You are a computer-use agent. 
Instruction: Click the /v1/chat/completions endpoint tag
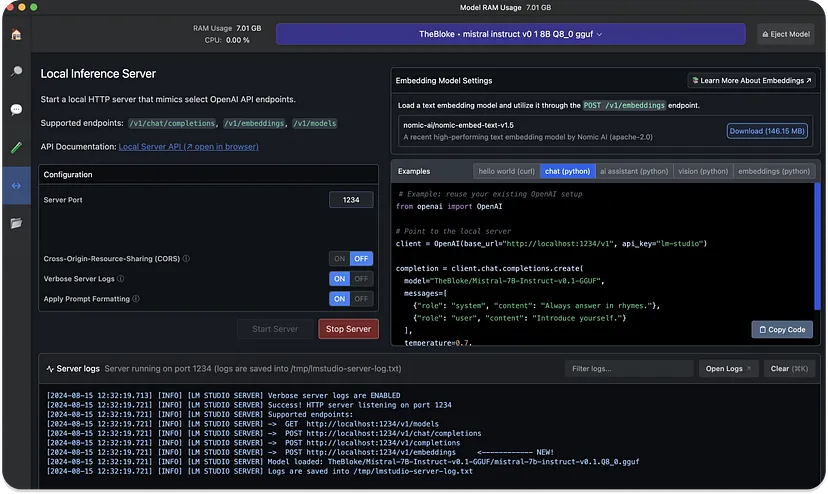click(173, 124)
